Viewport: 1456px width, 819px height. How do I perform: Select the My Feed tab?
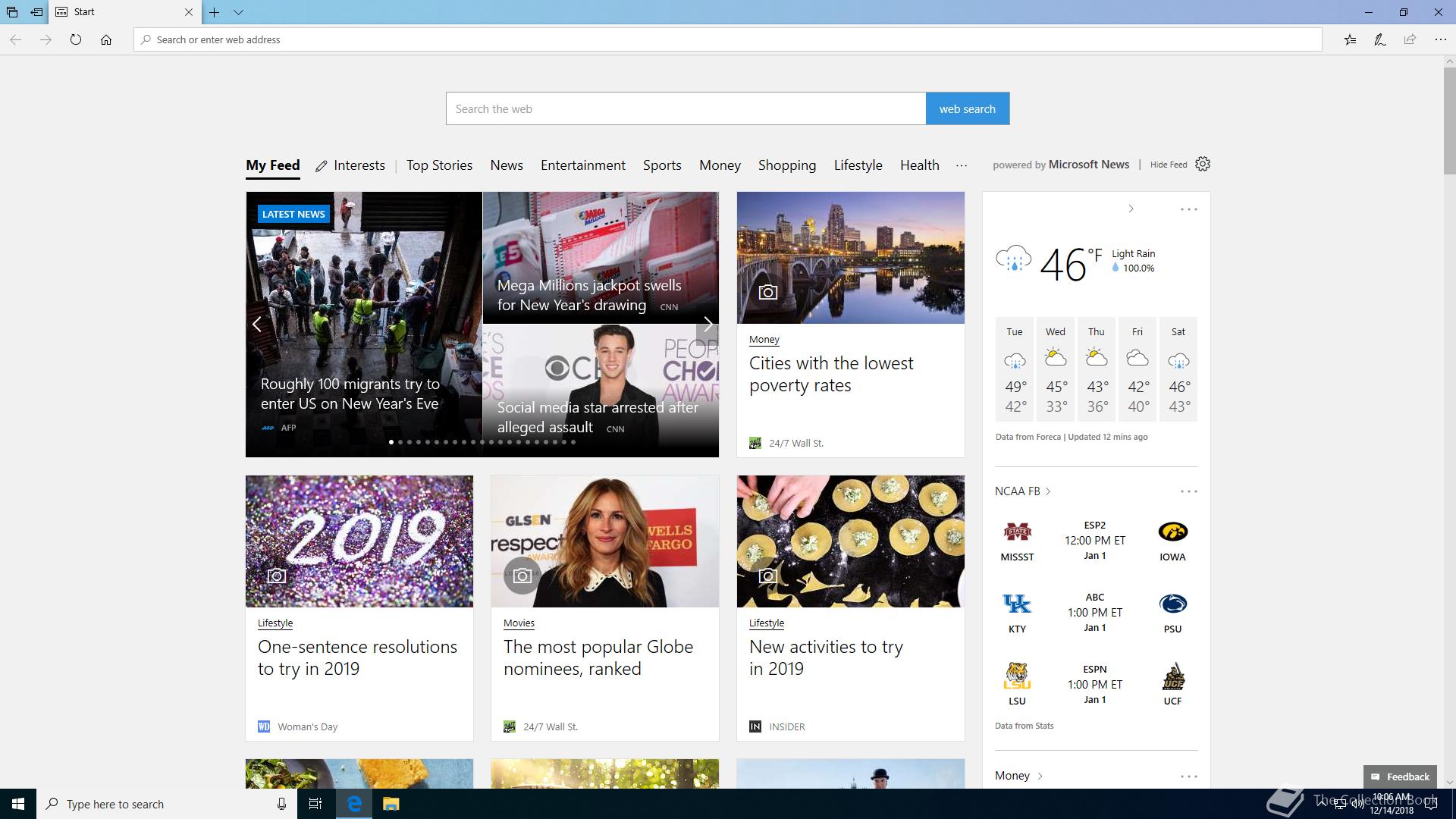pyautogui.click(x=273, y=165)
